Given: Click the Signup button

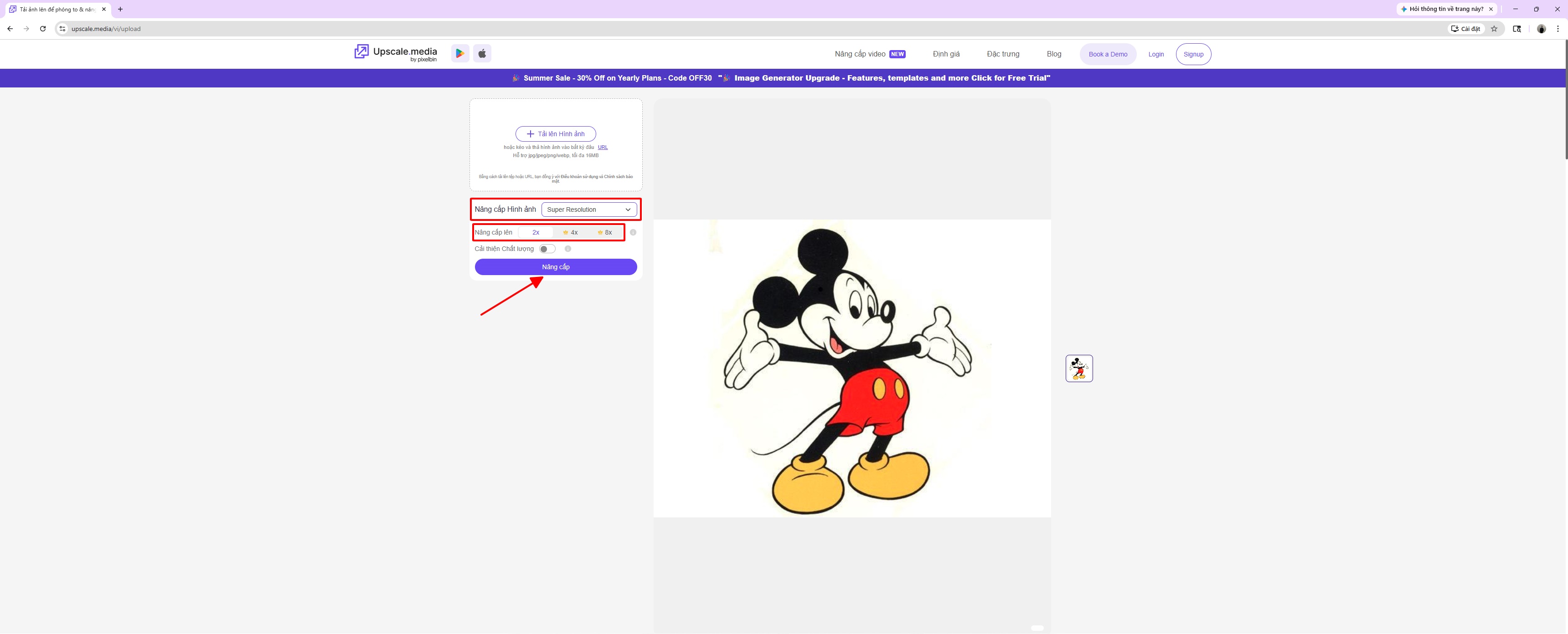Looking at the screenshot, I should 1193,54.
